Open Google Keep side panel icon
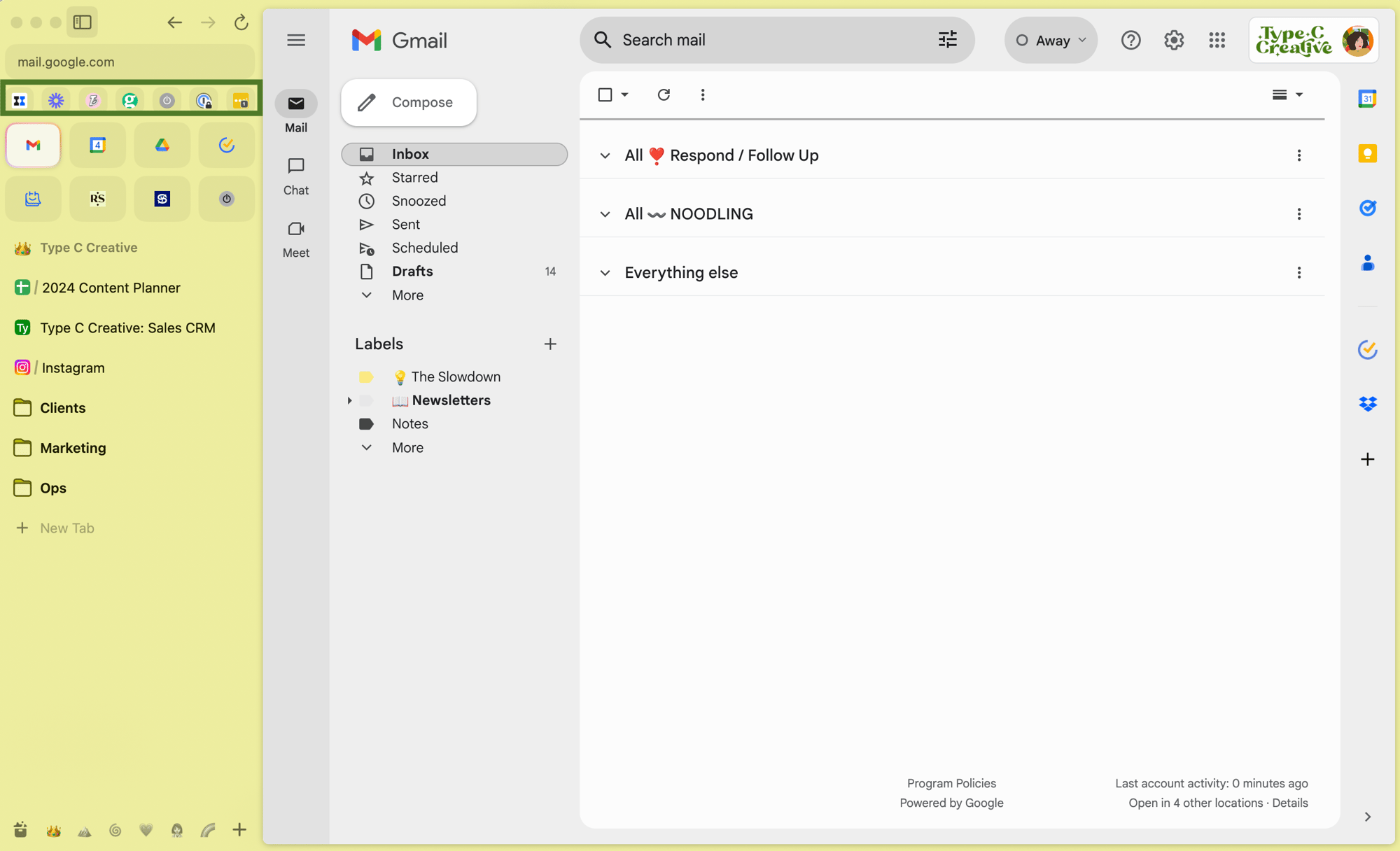 coord(1367,153)
